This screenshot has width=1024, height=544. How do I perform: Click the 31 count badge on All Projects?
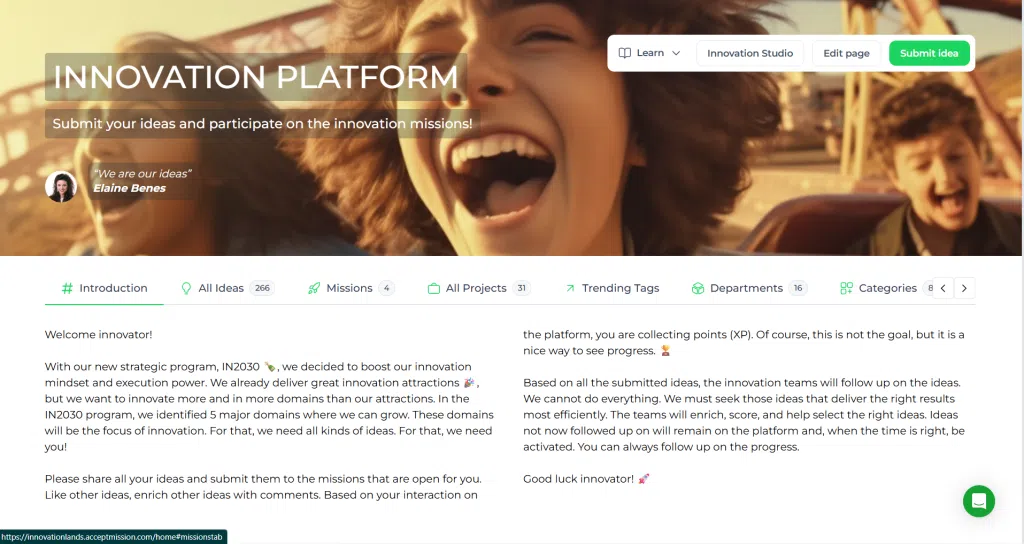(x=522, y=288)
